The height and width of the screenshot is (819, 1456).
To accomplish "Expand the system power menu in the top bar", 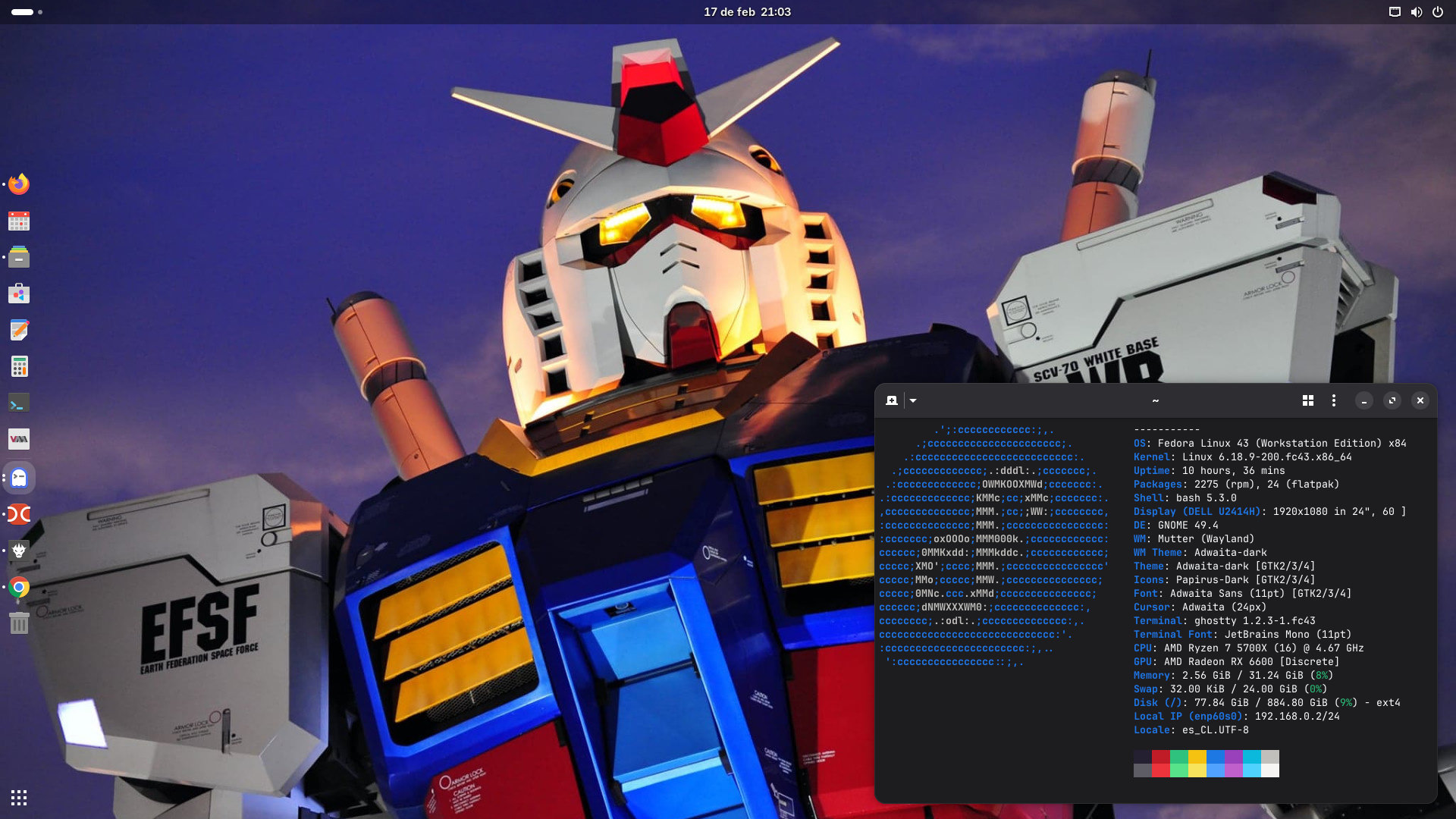I will tap(1438, 12).
